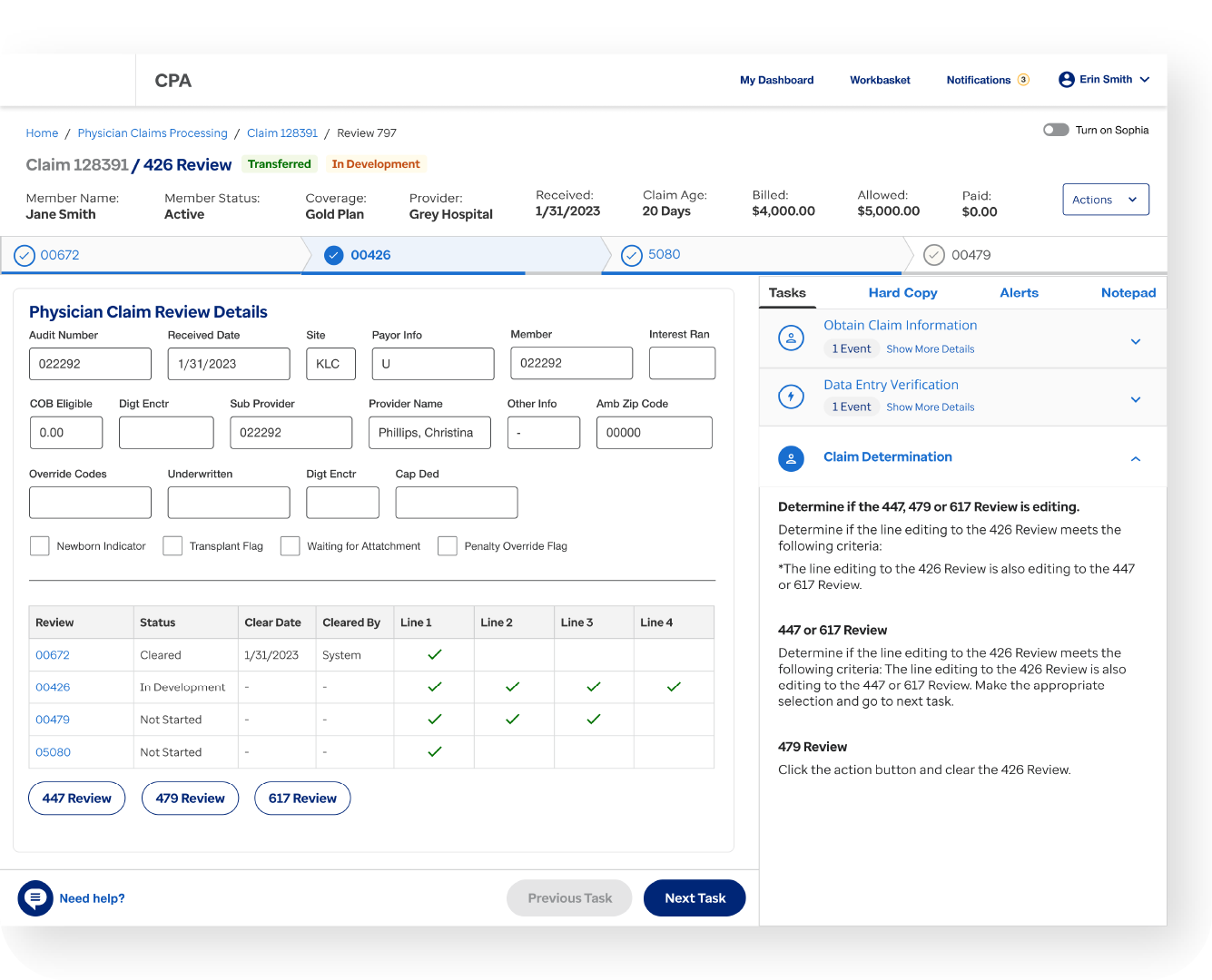Click the grey check icon beside 00479 step
The image size is (1212, 980).
(934, 256)
